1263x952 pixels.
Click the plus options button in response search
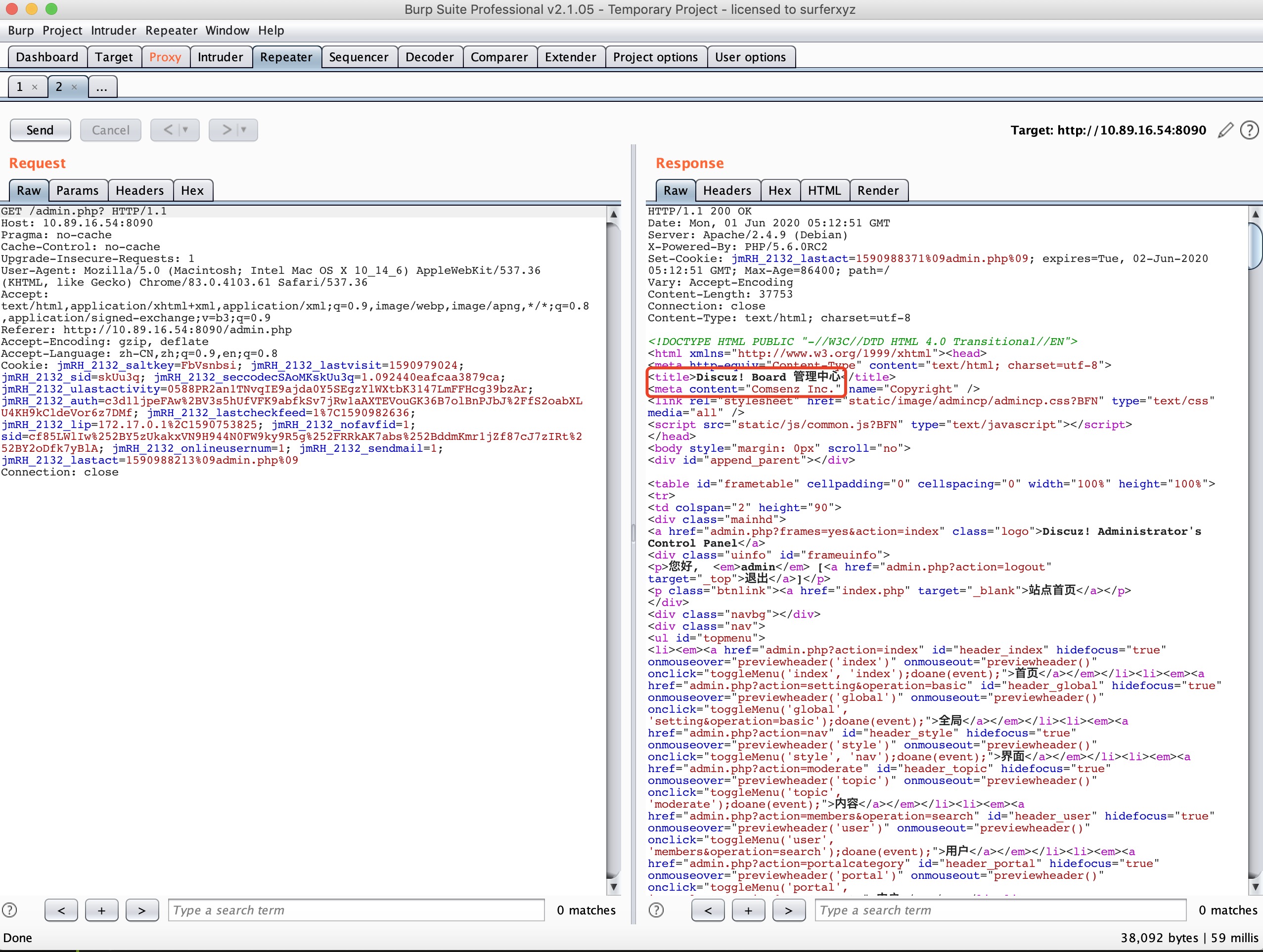(748, 910)
